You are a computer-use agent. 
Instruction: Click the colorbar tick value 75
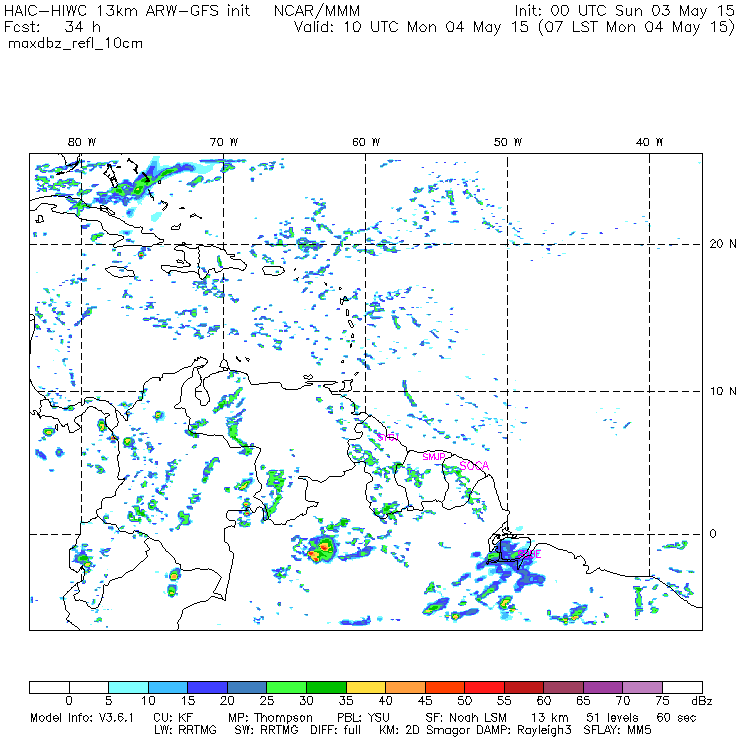pyautogui.click(x=663, y=701)
